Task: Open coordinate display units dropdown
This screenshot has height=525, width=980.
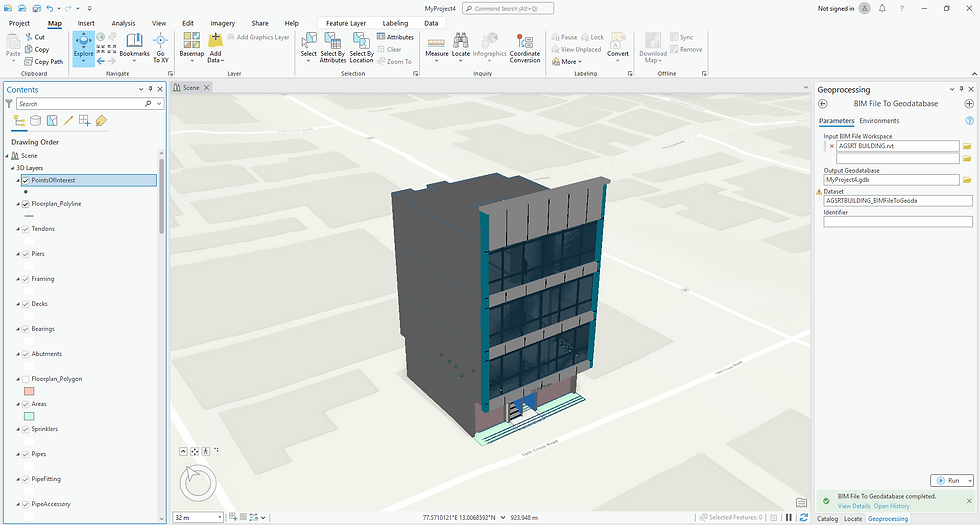Action: [x=503, y=518]
